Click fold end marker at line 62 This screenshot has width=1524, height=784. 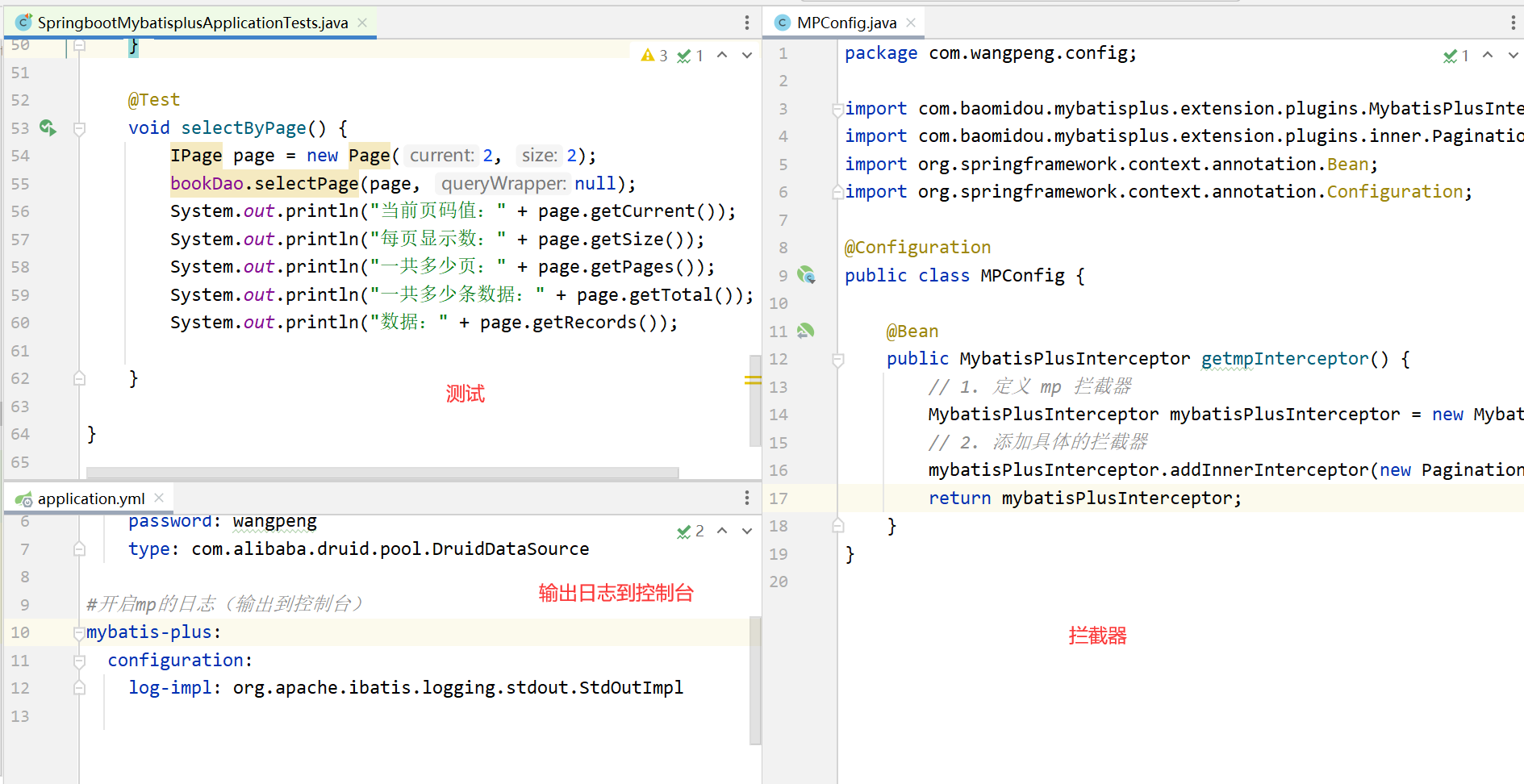79,378
